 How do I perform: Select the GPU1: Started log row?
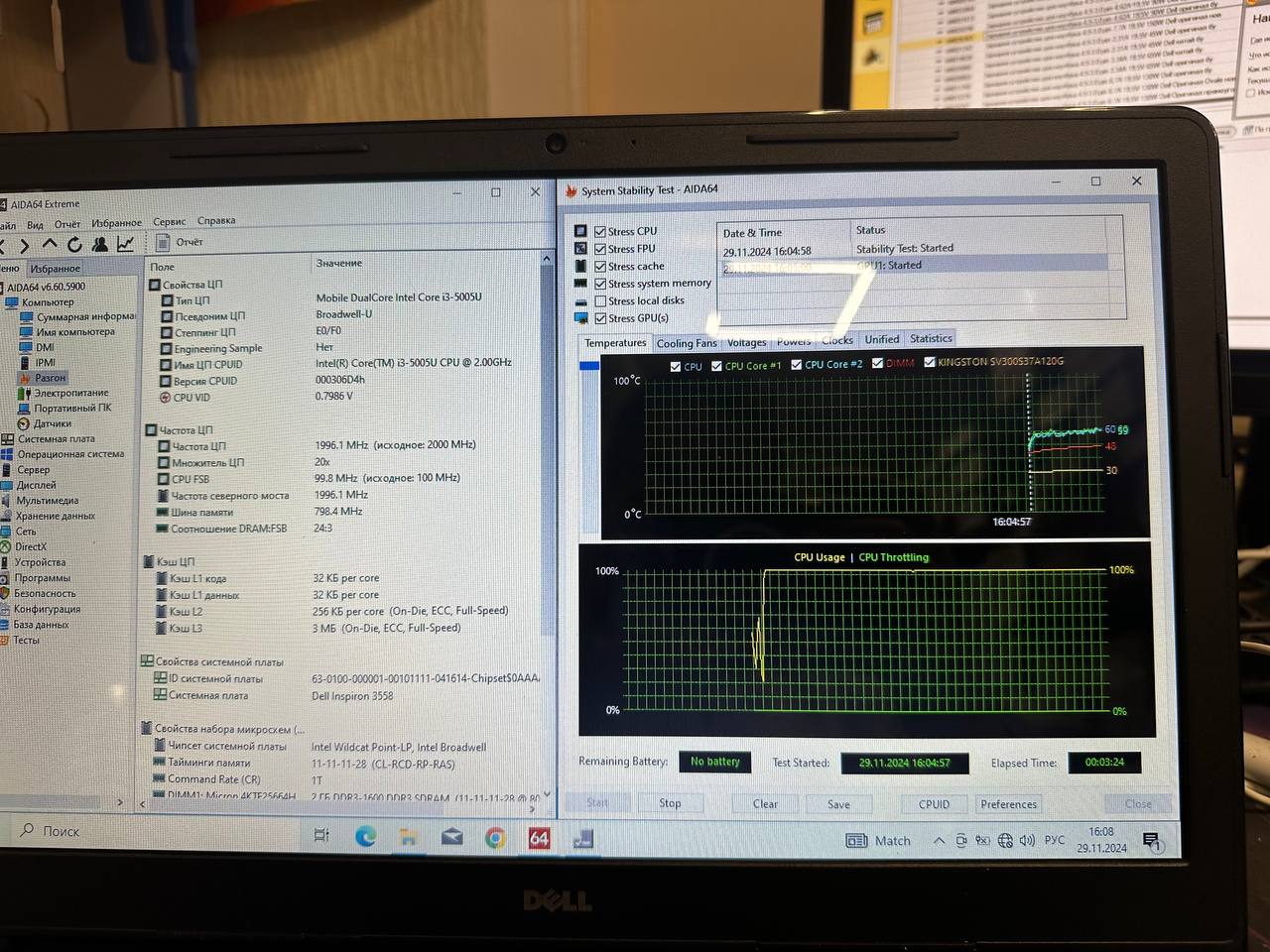coord(913,266)
